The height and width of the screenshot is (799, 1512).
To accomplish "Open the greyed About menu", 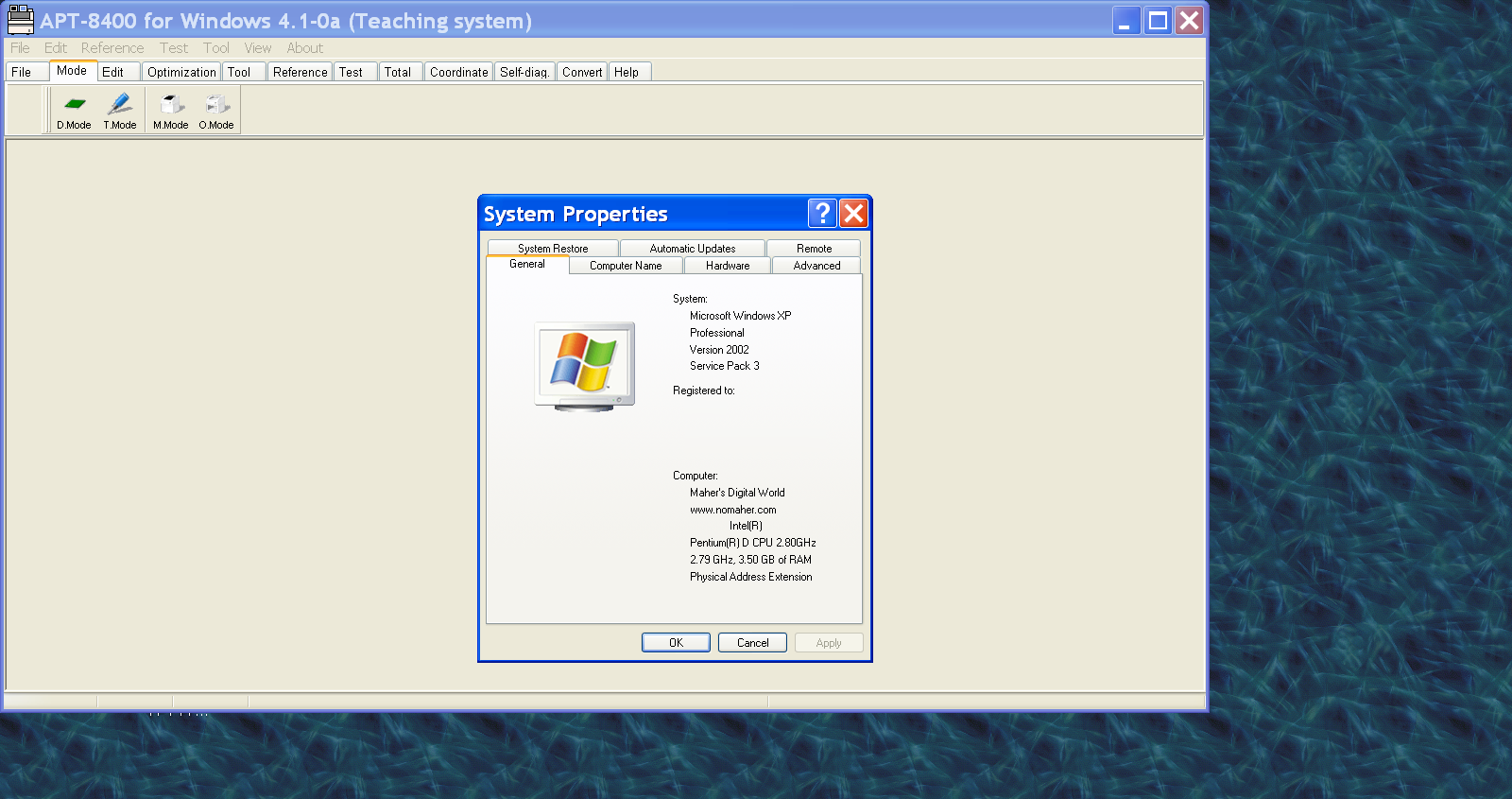I will click(x=305, y=48).
